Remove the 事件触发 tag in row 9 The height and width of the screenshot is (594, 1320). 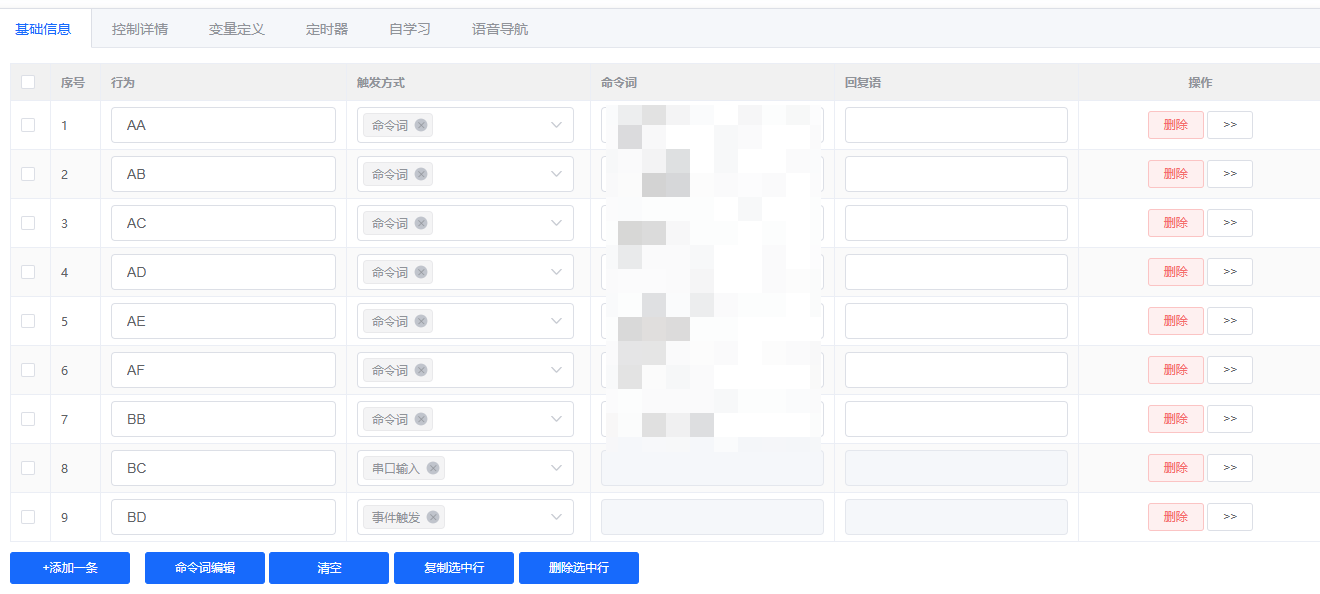433,517
